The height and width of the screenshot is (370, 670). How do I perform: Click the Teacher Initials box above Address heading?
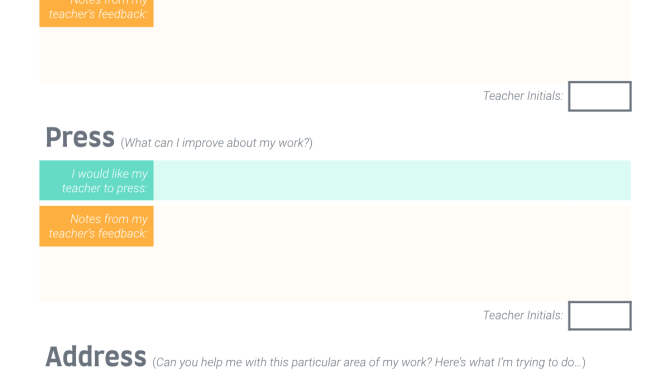click(x=599, y=316)
